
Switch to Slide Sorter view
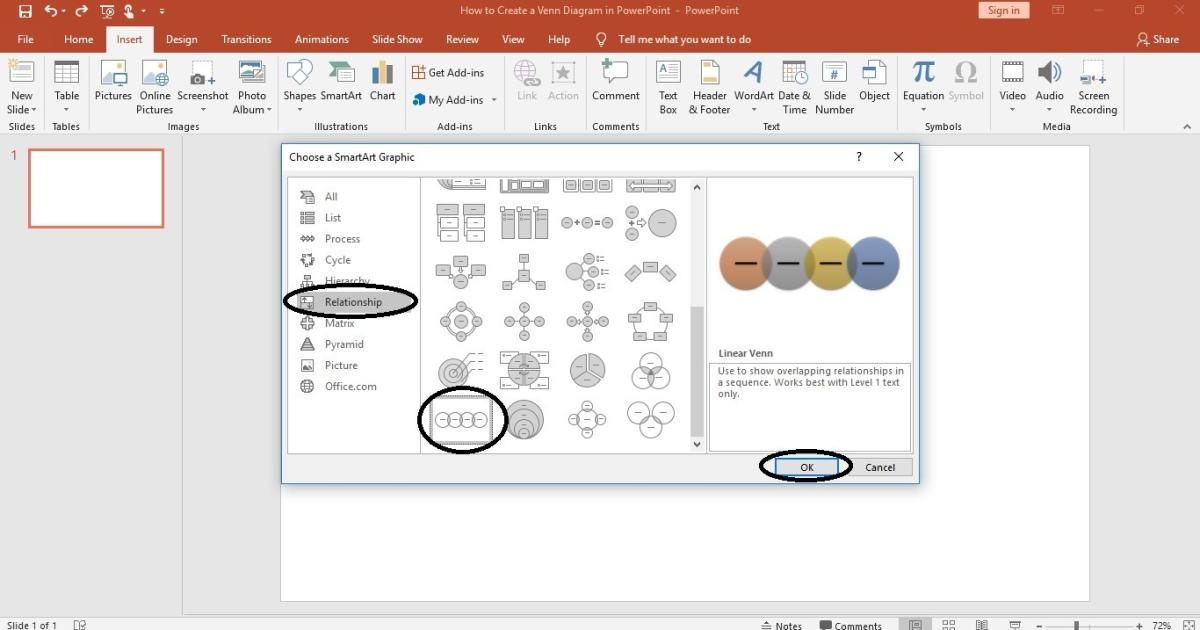[948, 624]
